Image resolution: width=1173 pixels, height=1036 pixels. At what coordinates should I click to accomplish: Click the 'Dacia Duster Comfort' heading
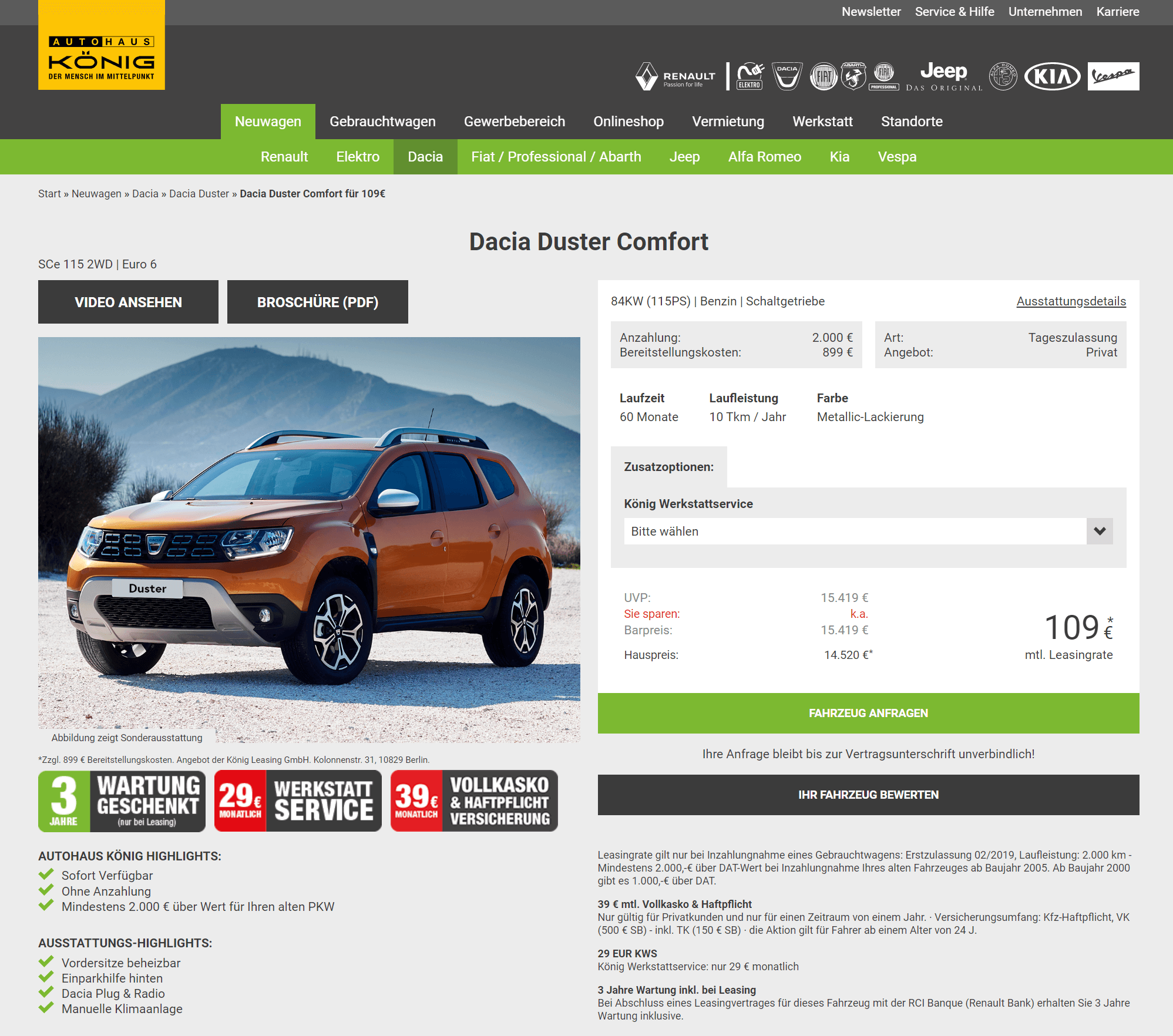(x=589, y=242)
